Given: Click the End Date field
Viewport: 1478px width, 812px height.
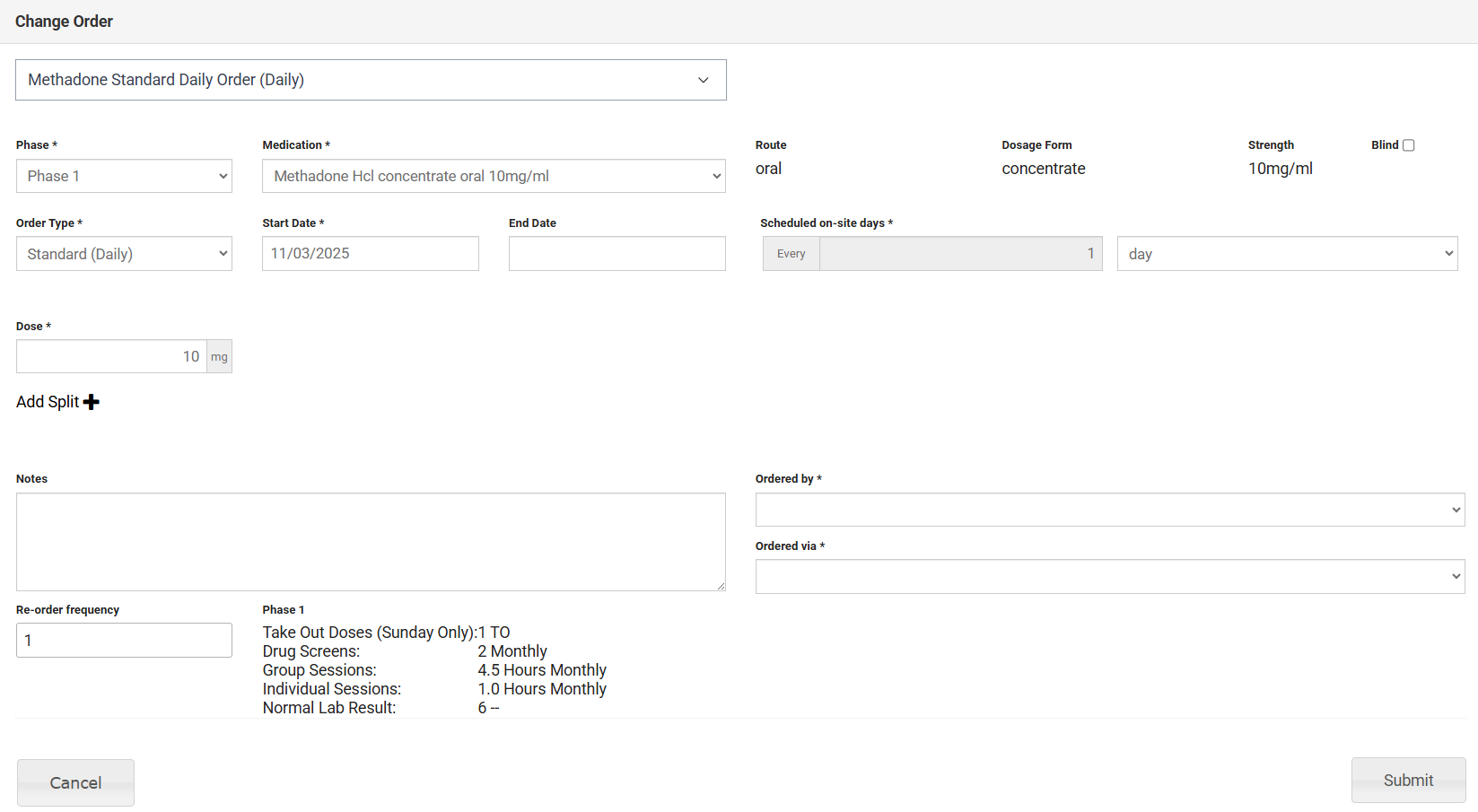Looking at the screenshot, I should [x=617, y=254].
